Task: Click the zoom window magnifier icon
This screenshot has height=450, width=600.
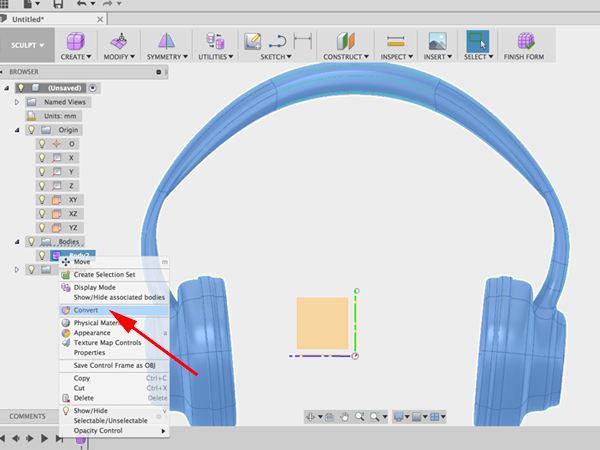Action: click(x=359, y=417)
